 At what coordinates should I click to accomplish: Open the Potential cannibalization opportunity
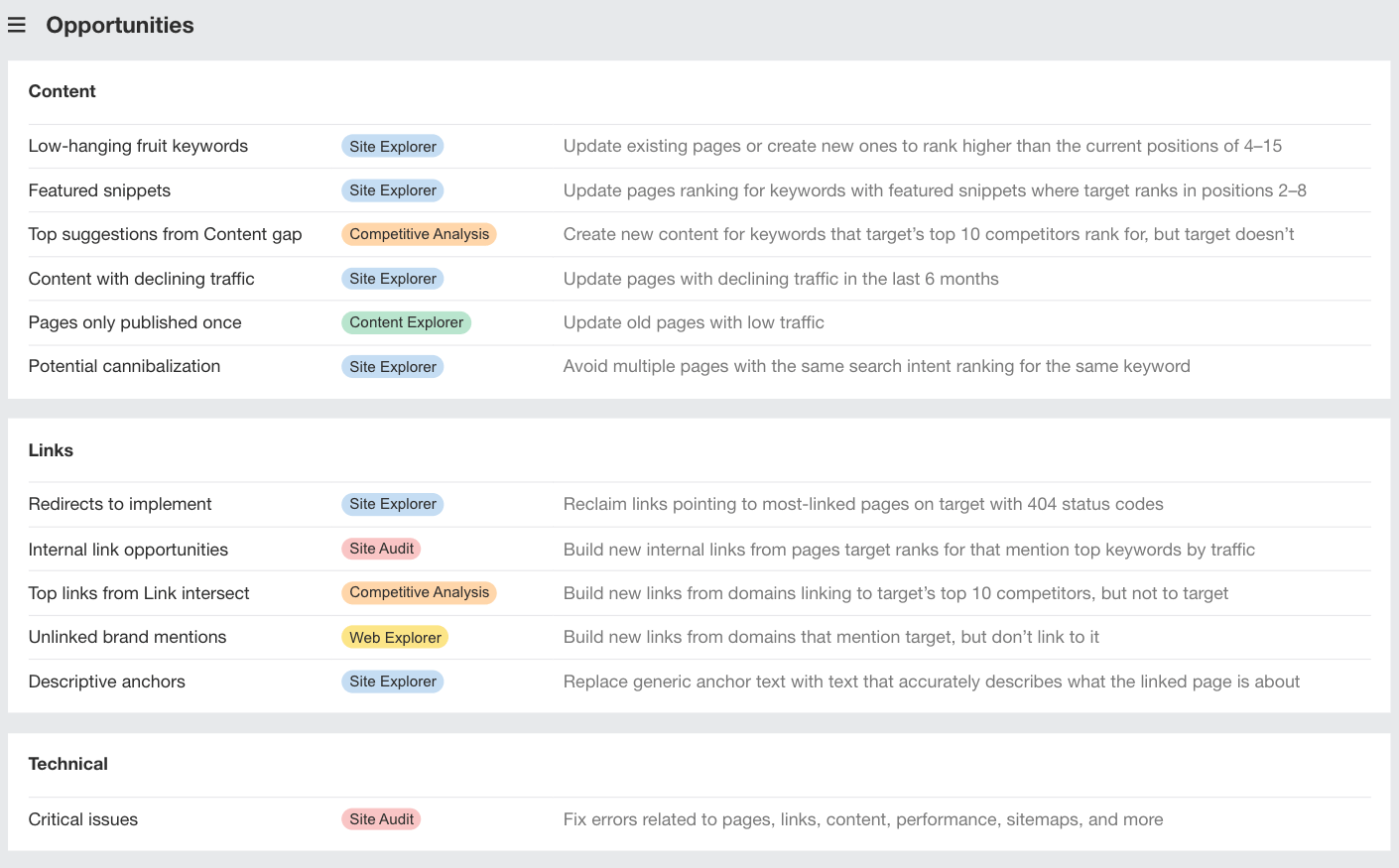[124, 366]
